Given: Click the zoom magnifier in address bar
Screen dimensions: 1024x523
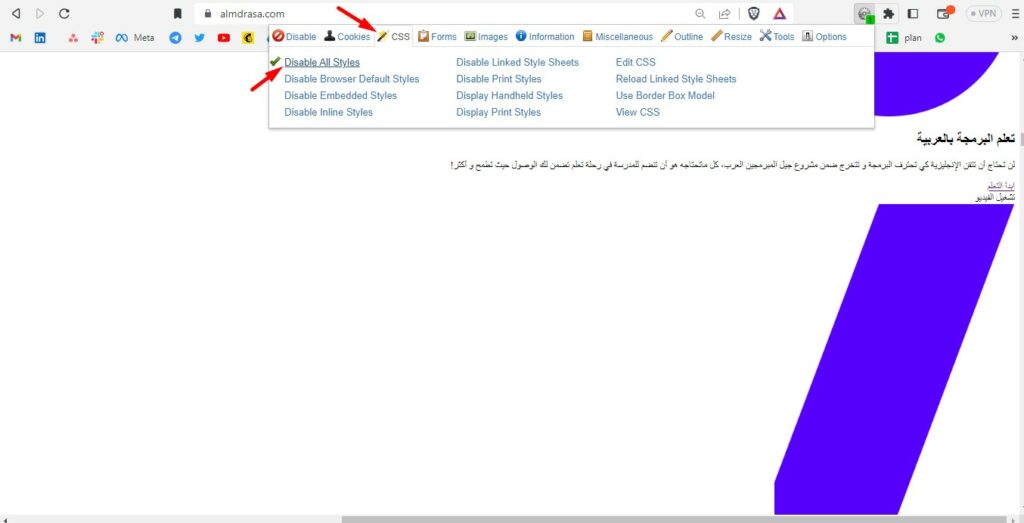Looking at the screenshot, I should tap(700, 13).
